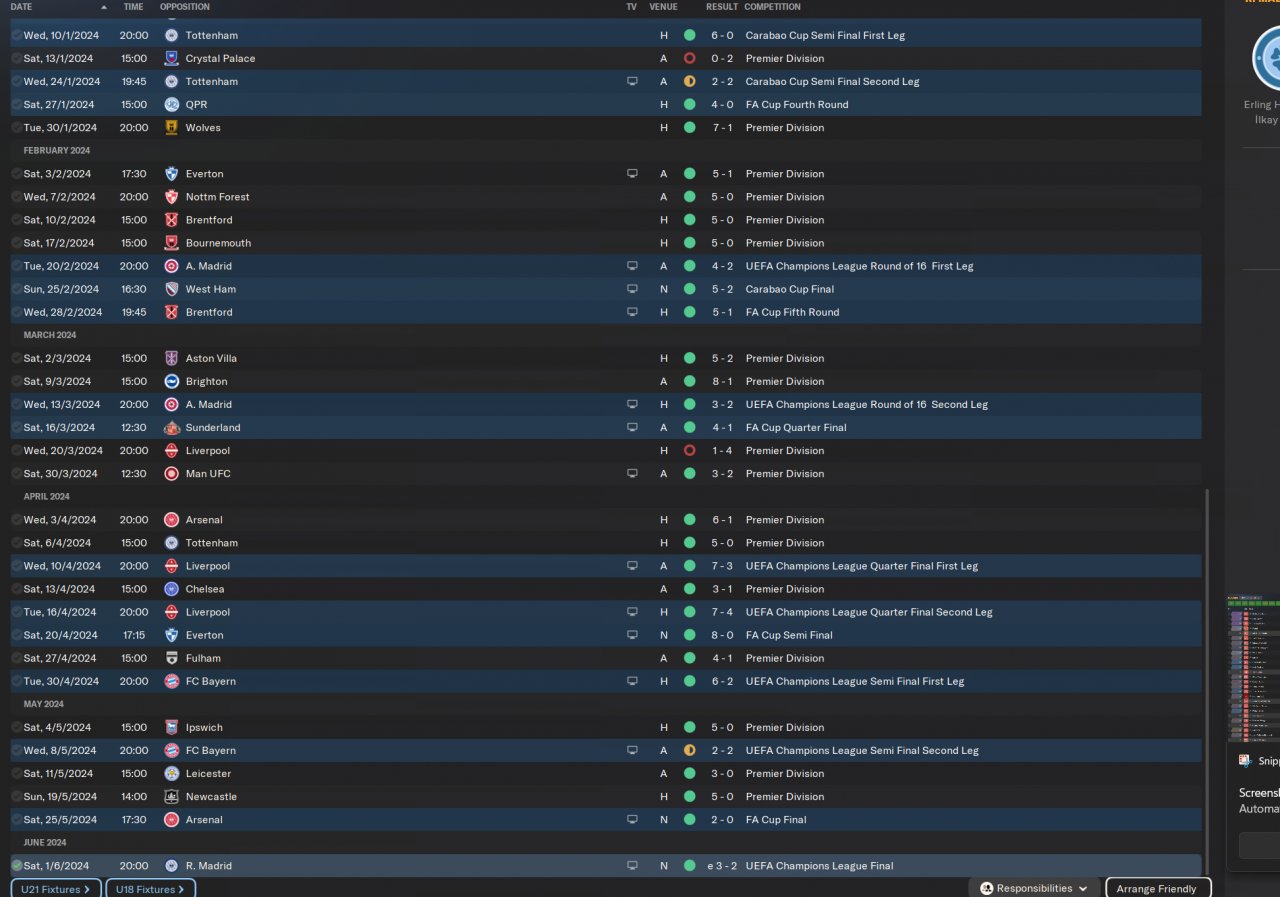The height and width of the screenshot is (897, 1280).
Task: Toggle the circle marker beside Wed, 10/1/2024
Action: coord(17,35)
